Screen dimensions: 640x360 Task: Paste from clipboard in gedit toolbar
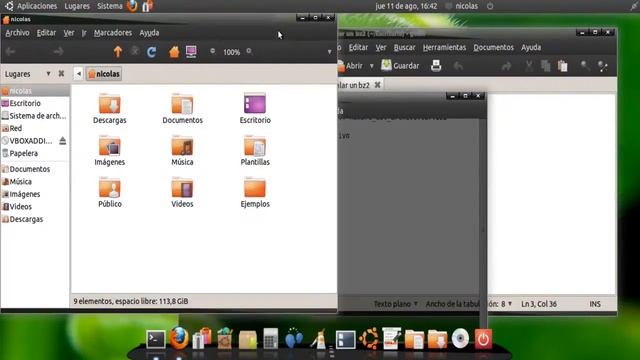562,66
